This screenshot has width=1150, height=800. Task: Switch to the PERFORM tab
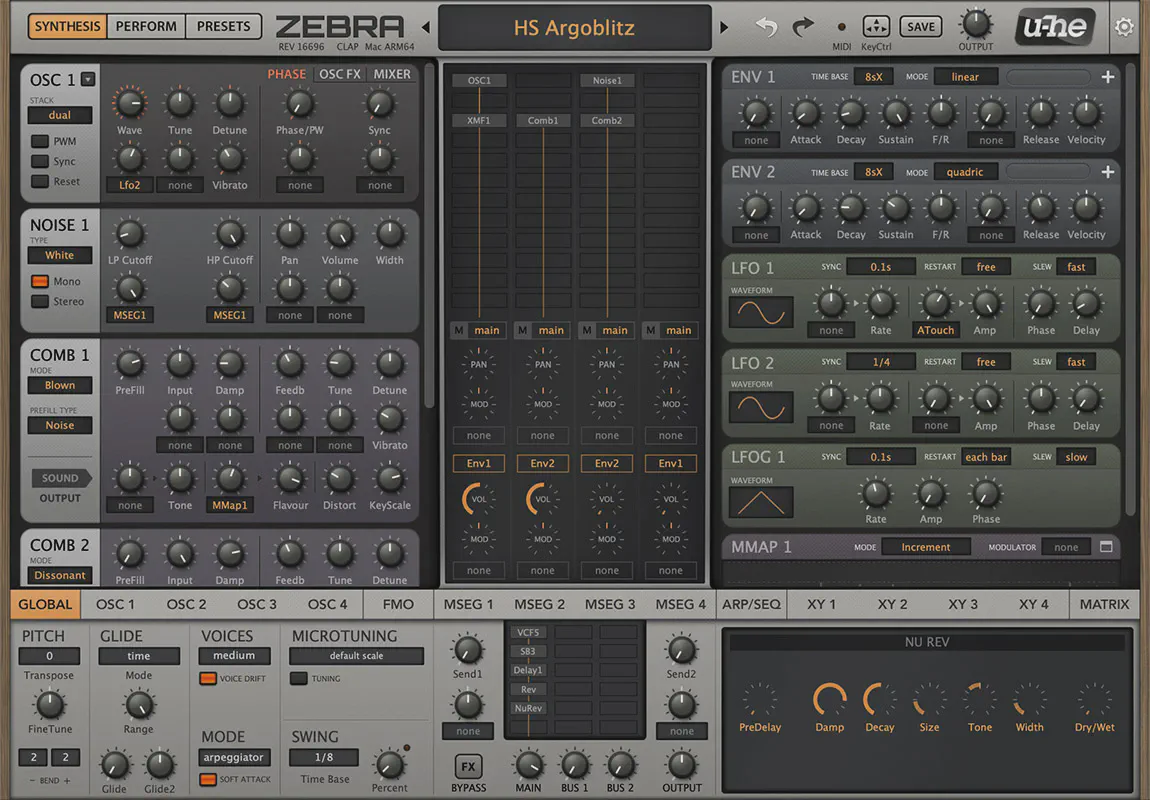146,26
